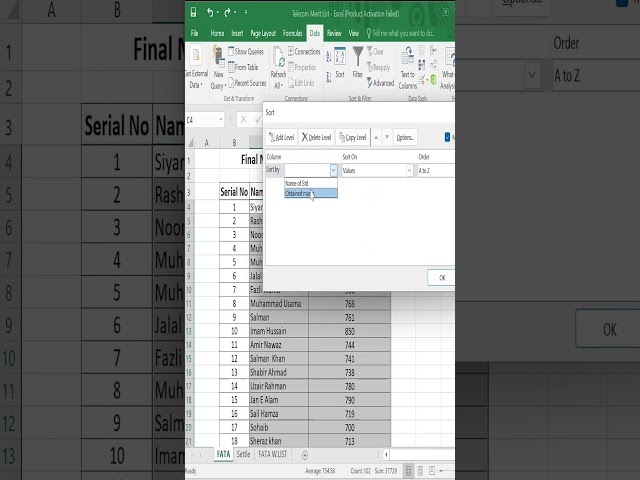Click horizontal scrollbar left arrow

pos(387,454)
